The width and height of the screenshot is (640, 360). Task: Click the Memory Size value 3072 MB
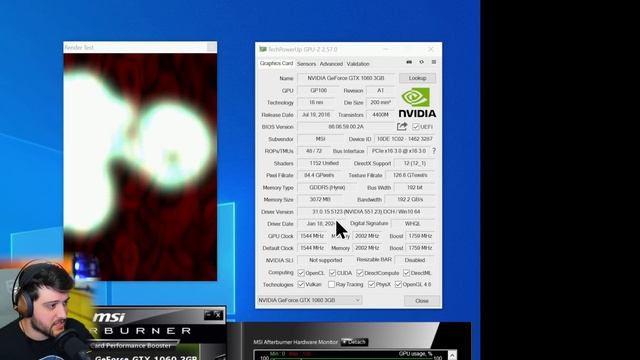[x=320, y=200]
